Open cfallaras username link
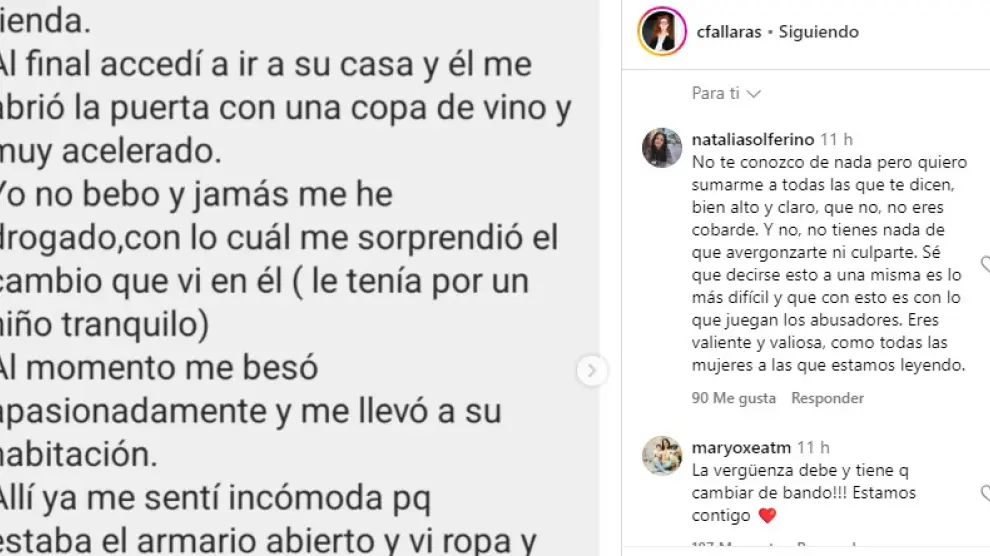Viewport: 990px width, 556px height. coord(729,32)
